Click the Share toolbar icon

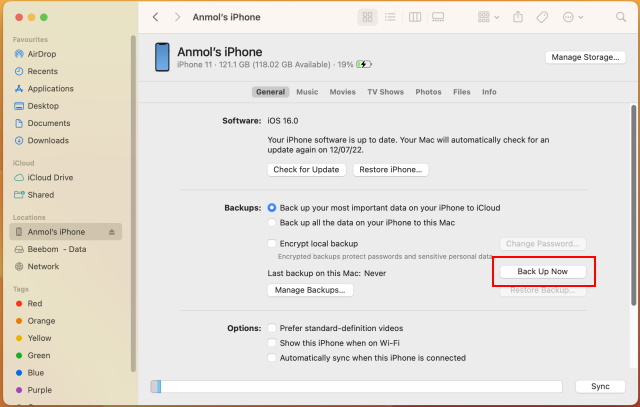click(518, 18)
